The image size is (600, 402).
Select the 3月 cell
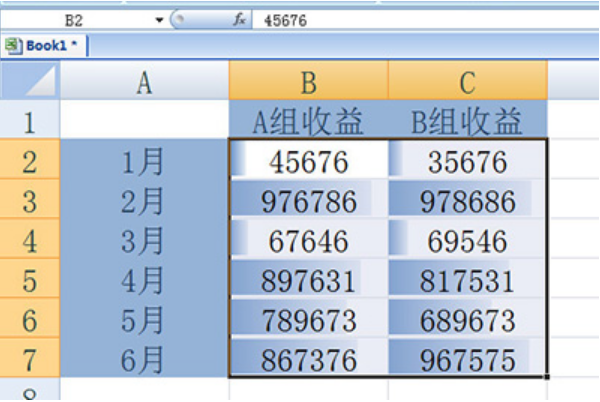[x=144, y=239]
